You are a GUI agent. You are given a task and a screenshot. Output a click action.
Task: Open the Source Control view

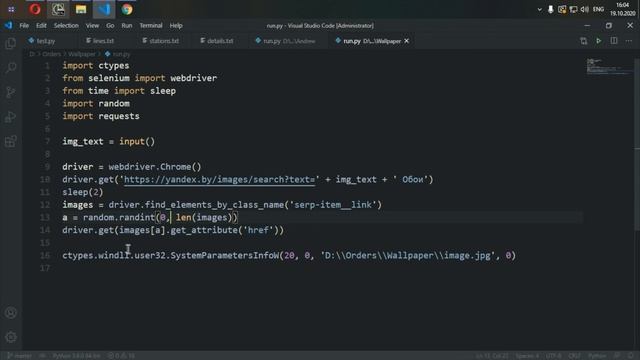(x=11, y=92)
